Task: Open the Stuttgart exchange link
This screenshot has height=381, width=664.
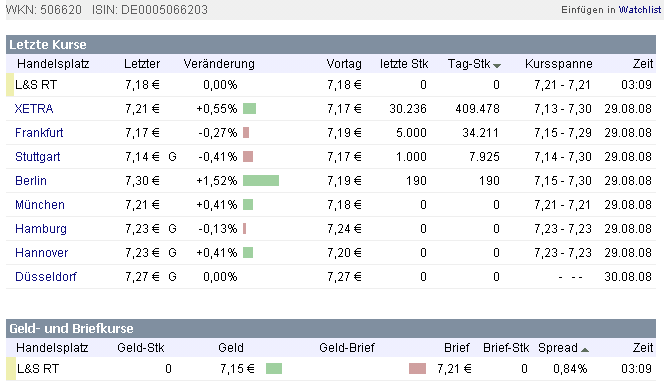Action: point(38,157)
